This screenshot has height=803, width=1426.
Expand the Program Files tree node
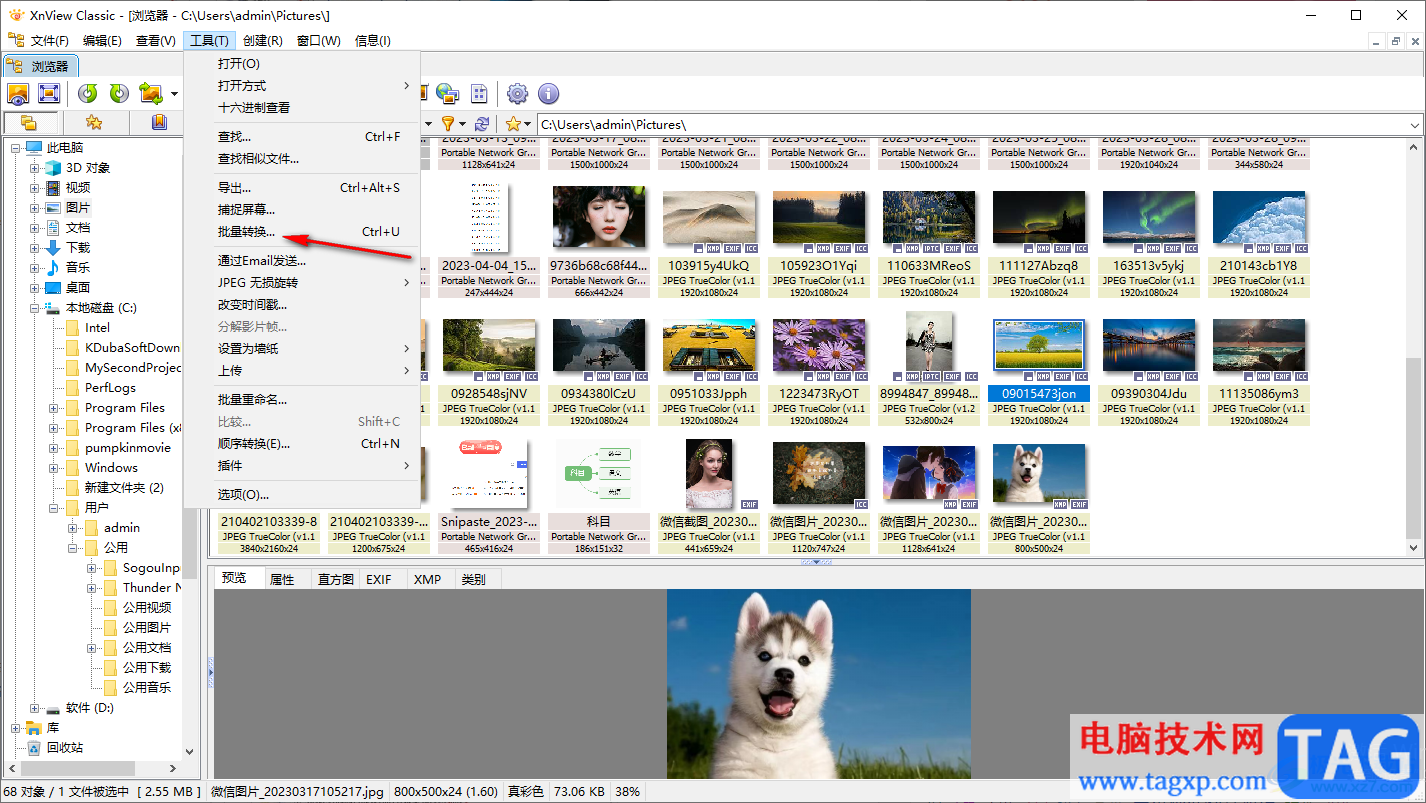click(x=54, y=408)
